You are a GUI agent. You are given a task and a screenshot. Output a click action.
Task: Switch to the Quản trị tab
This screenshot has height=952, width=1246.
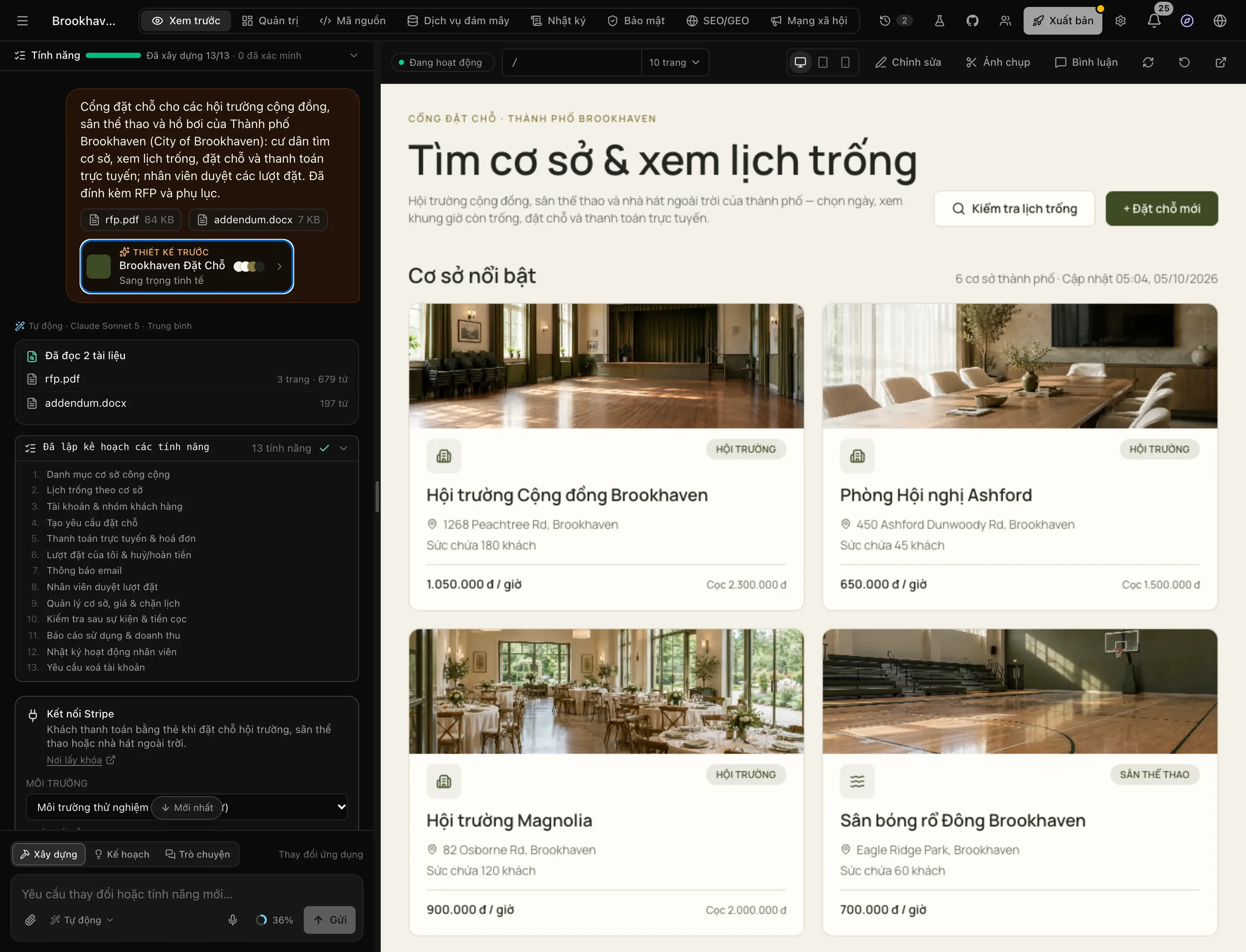(270, 21)
